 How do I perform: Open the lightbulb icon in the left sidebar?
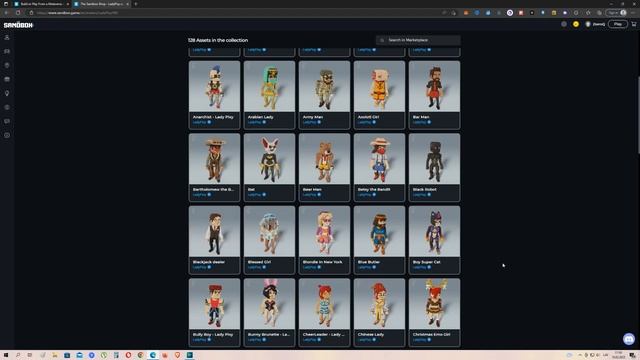(7, 93)
